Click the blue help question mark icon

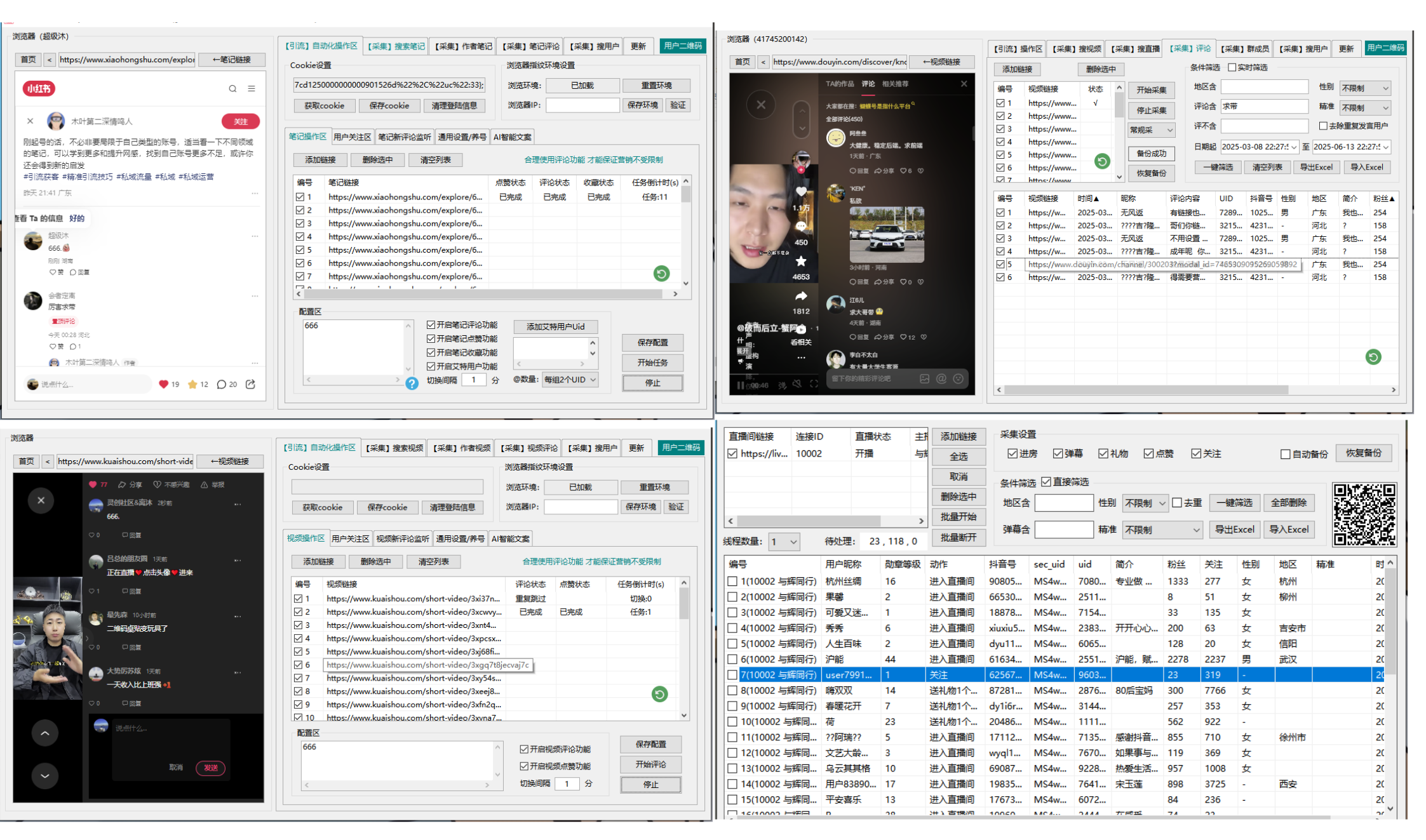(x=412, y=383)
